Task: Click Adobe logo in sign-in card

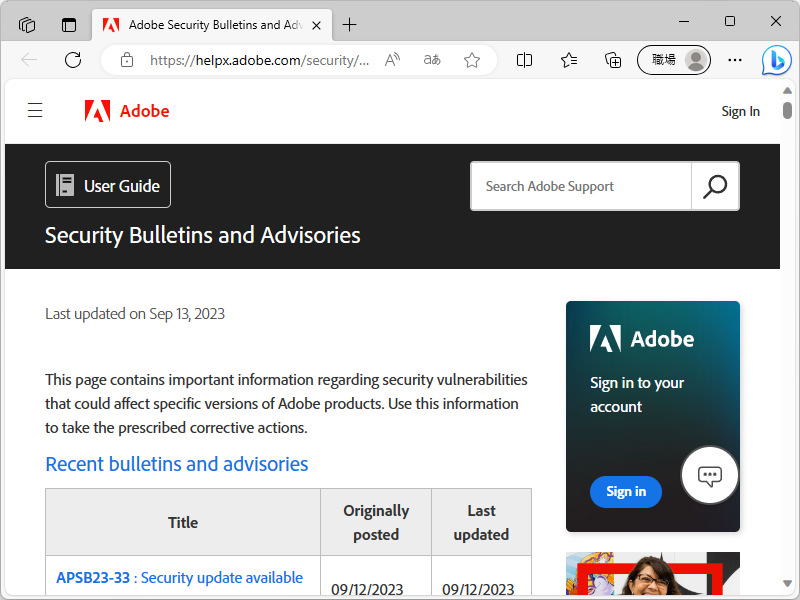Action: tap(642, 339)
